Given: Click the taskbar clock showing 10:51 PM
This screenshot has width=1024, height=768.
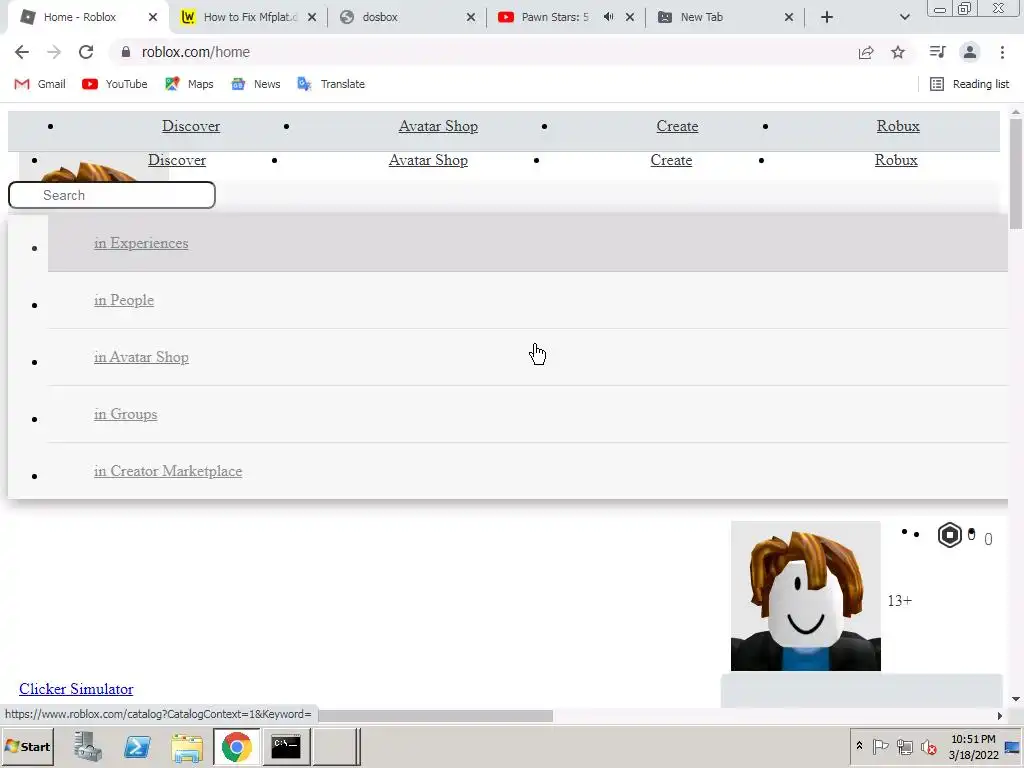Looking at the screenshot, I should point(973,747).
